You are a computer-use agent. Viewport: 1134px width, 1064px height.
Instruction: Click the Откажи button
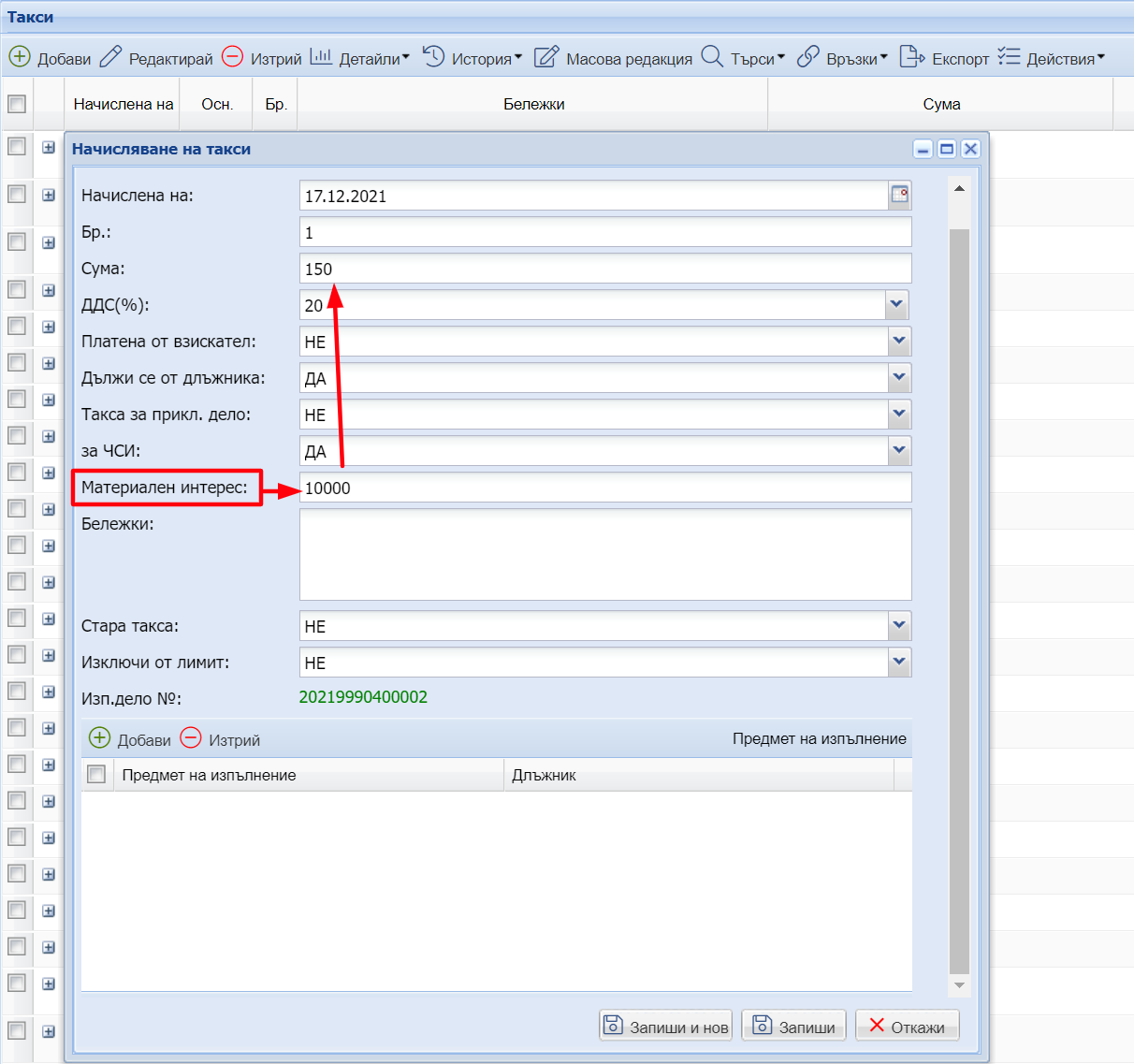click(x=907, y=1026)
